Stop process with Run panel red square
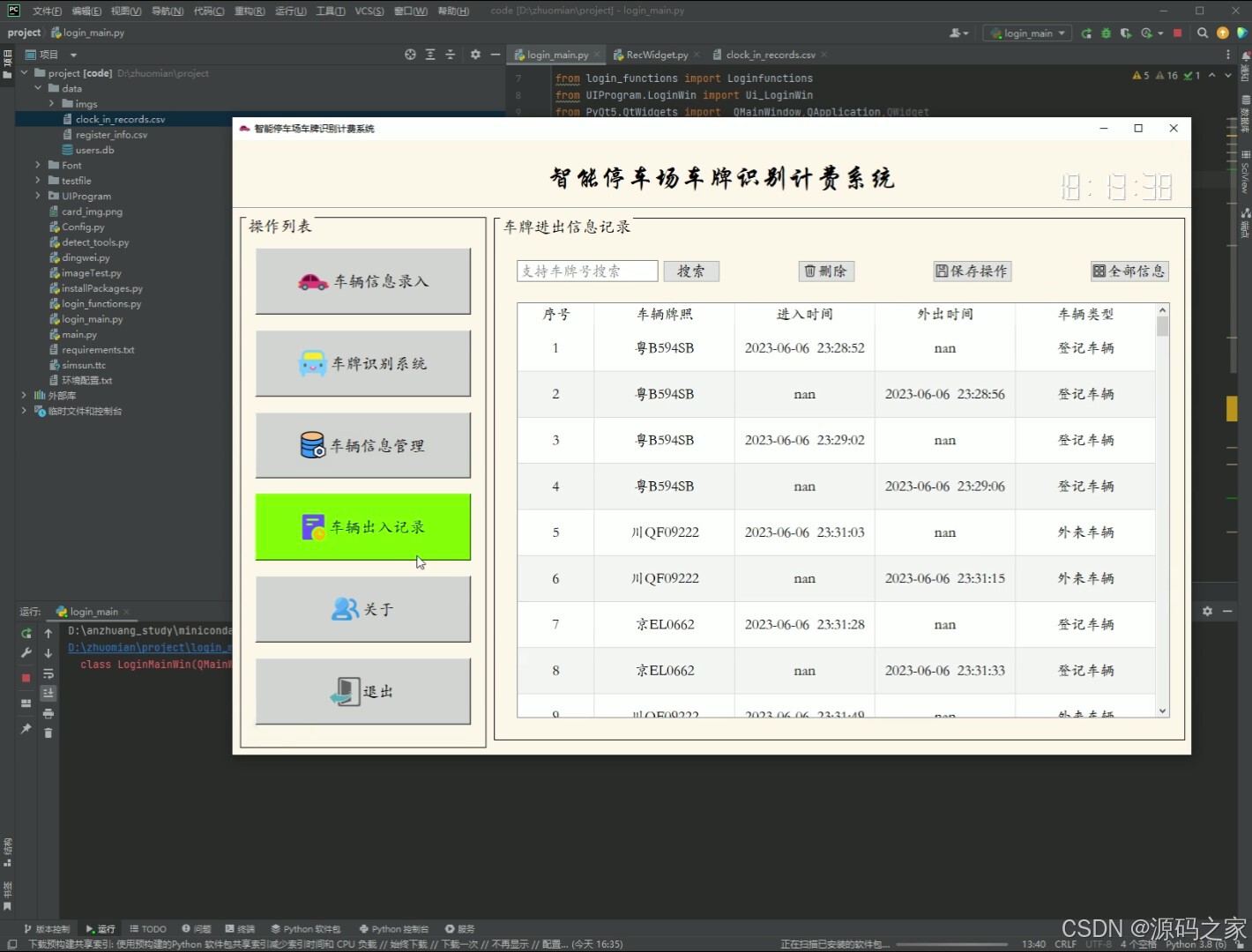The height and width of the screenshot is (952, 1252). pyautogui.click(x=26, y=678)
